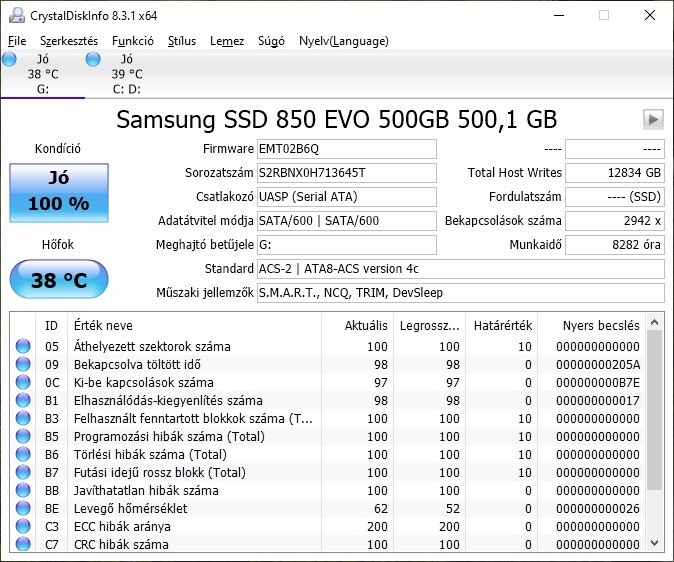
Task: Click status orb of Felhasznált fenntartott blokkok row
Action: pos(23,418)
